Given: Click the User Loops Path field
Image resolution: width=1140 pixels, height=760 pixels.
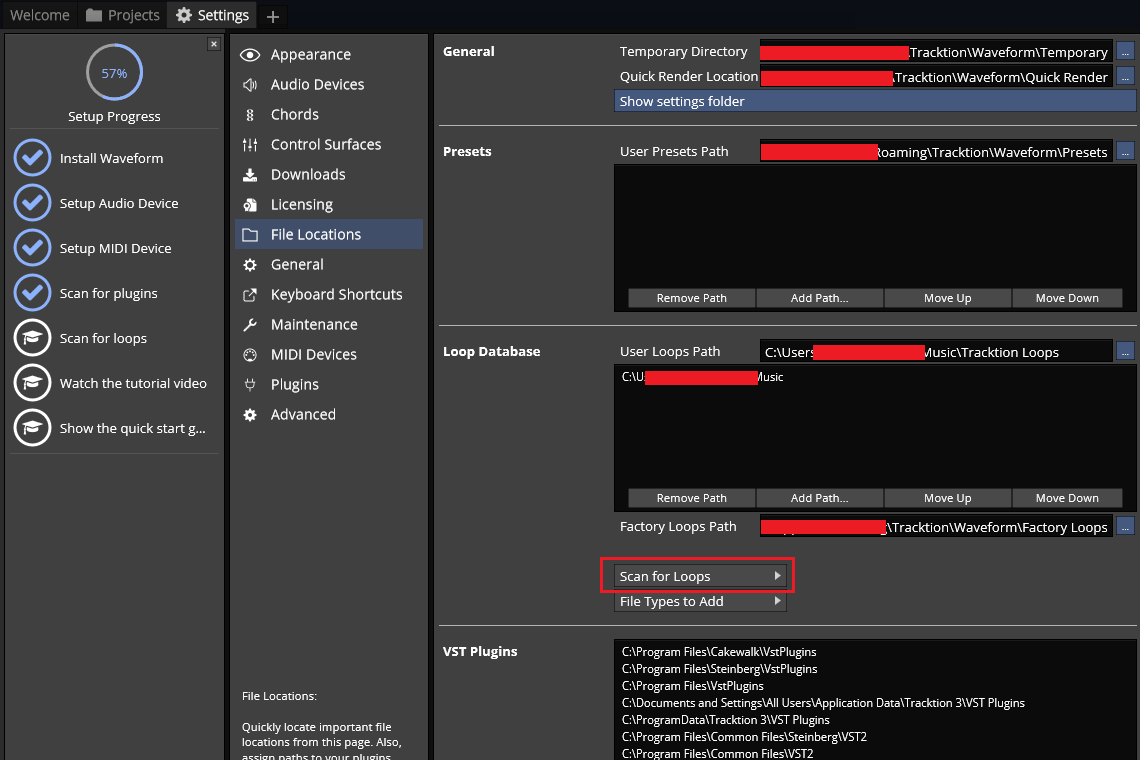Looking at the screenshot, I should point(935,352).
